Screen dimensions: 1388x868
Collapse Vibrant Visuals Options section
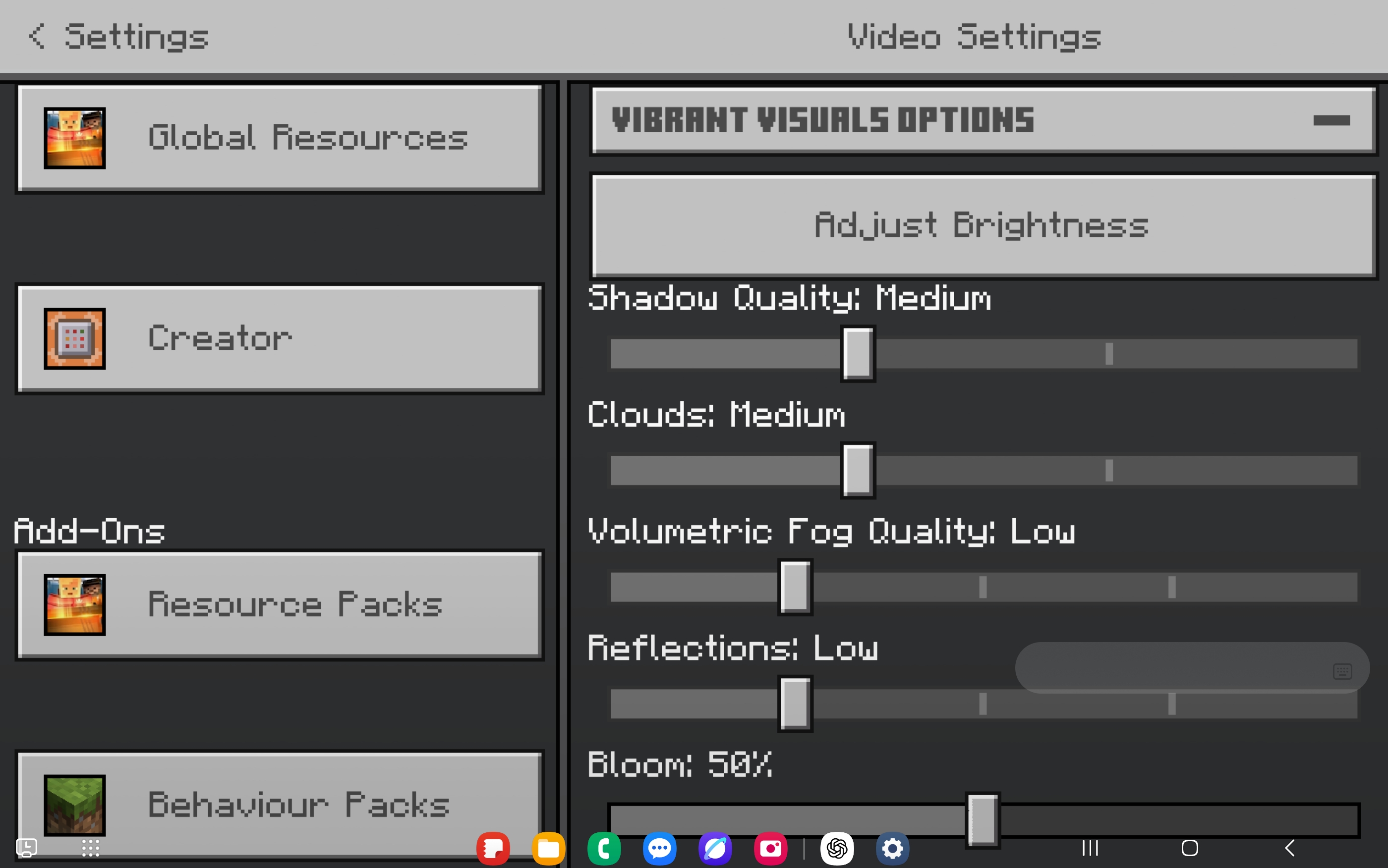click(x=1330, y=120)
